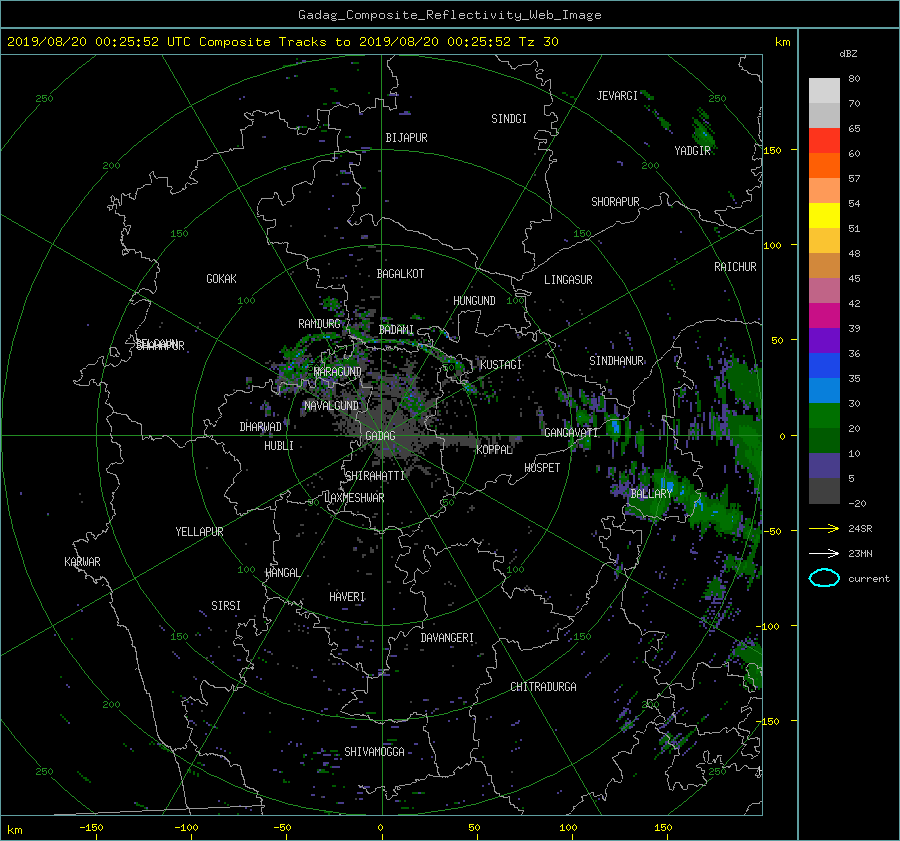Click the HUBLI city label
Image resolution: width=900 pixels, height=841 pixels.
coord(279,446)
